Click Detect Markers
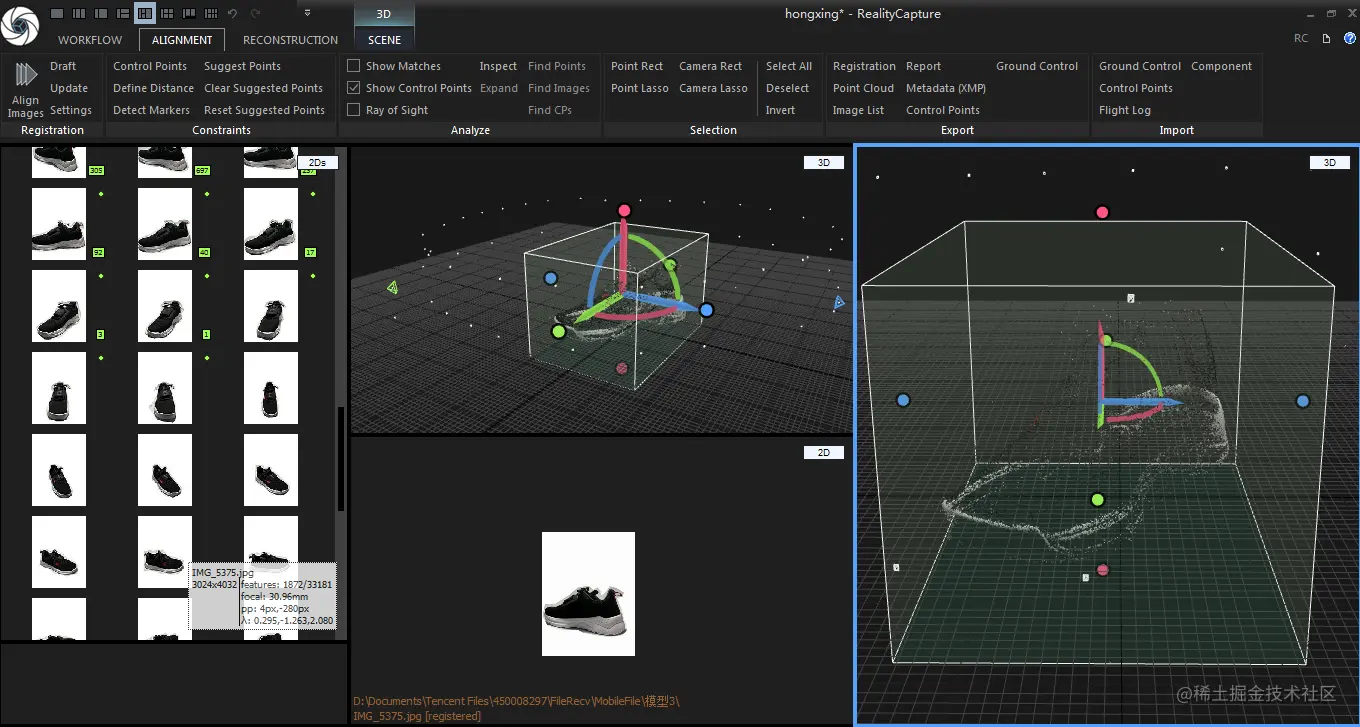Viewport: 1360px width, 727px height. (x=151, y=110)
